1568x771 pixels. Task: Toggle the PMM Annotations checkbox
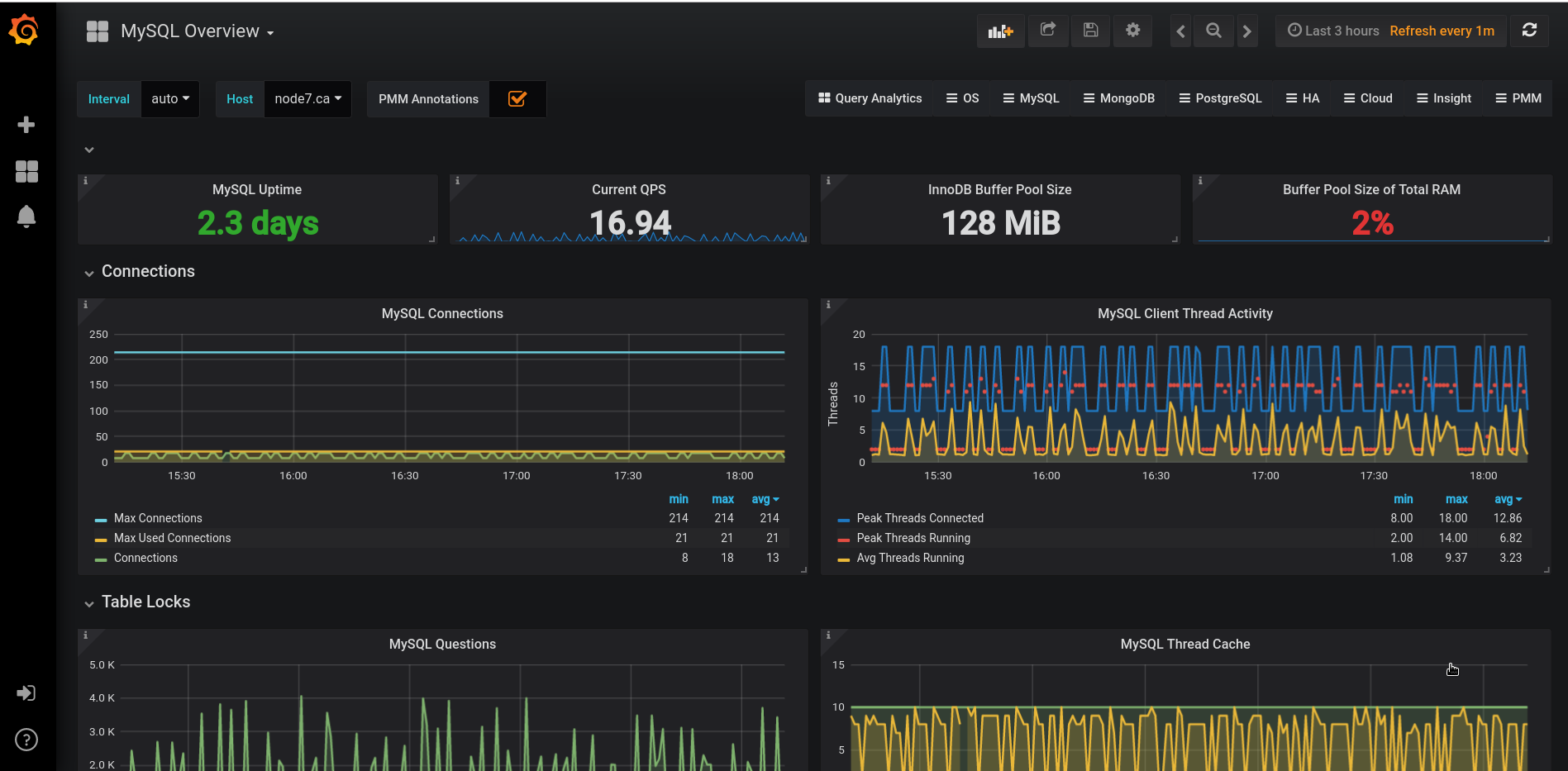tap(517, 98)
